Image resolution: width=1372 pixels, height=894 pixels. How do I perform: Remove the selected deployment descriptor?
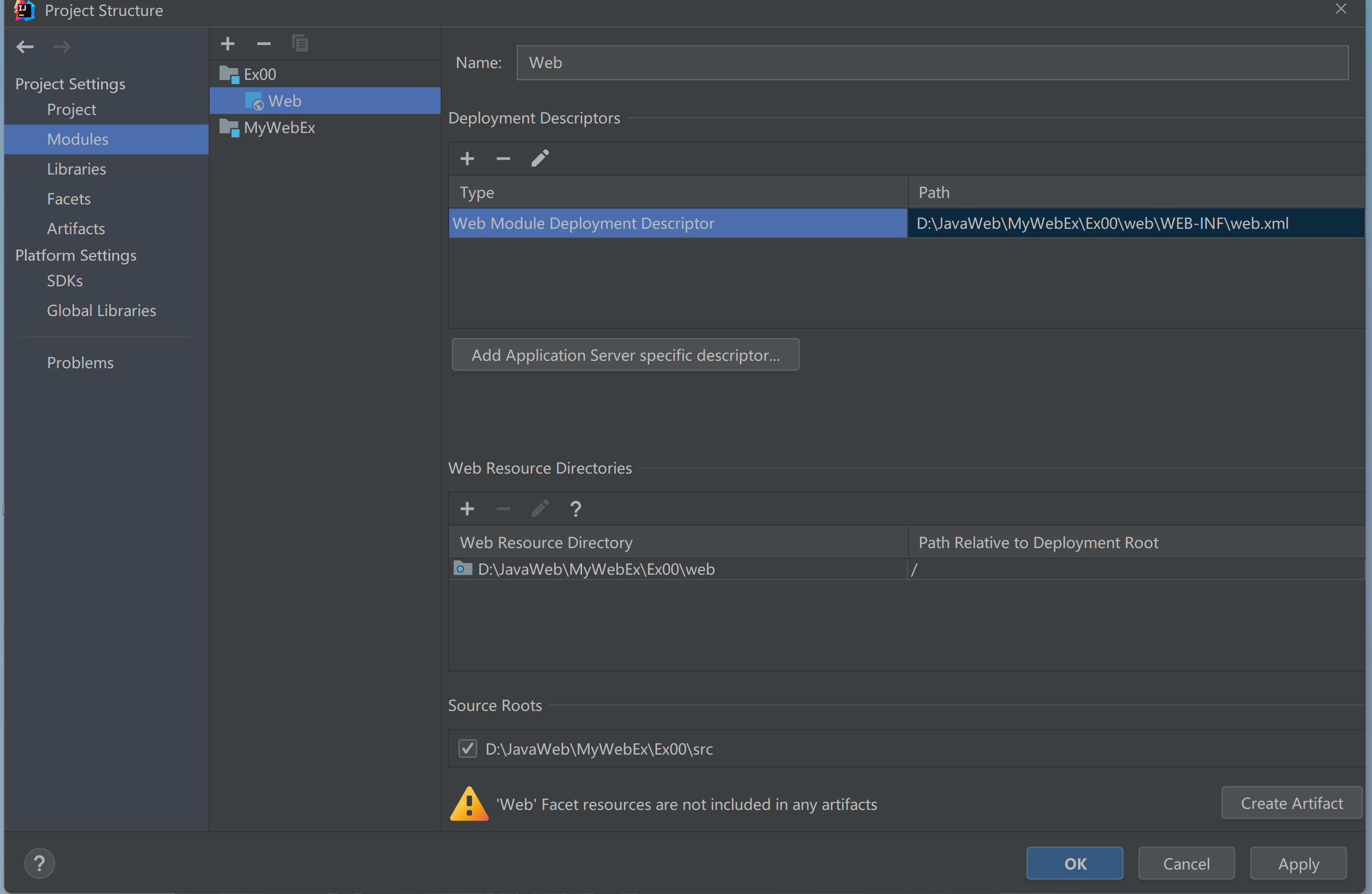(x=503, y=159)
